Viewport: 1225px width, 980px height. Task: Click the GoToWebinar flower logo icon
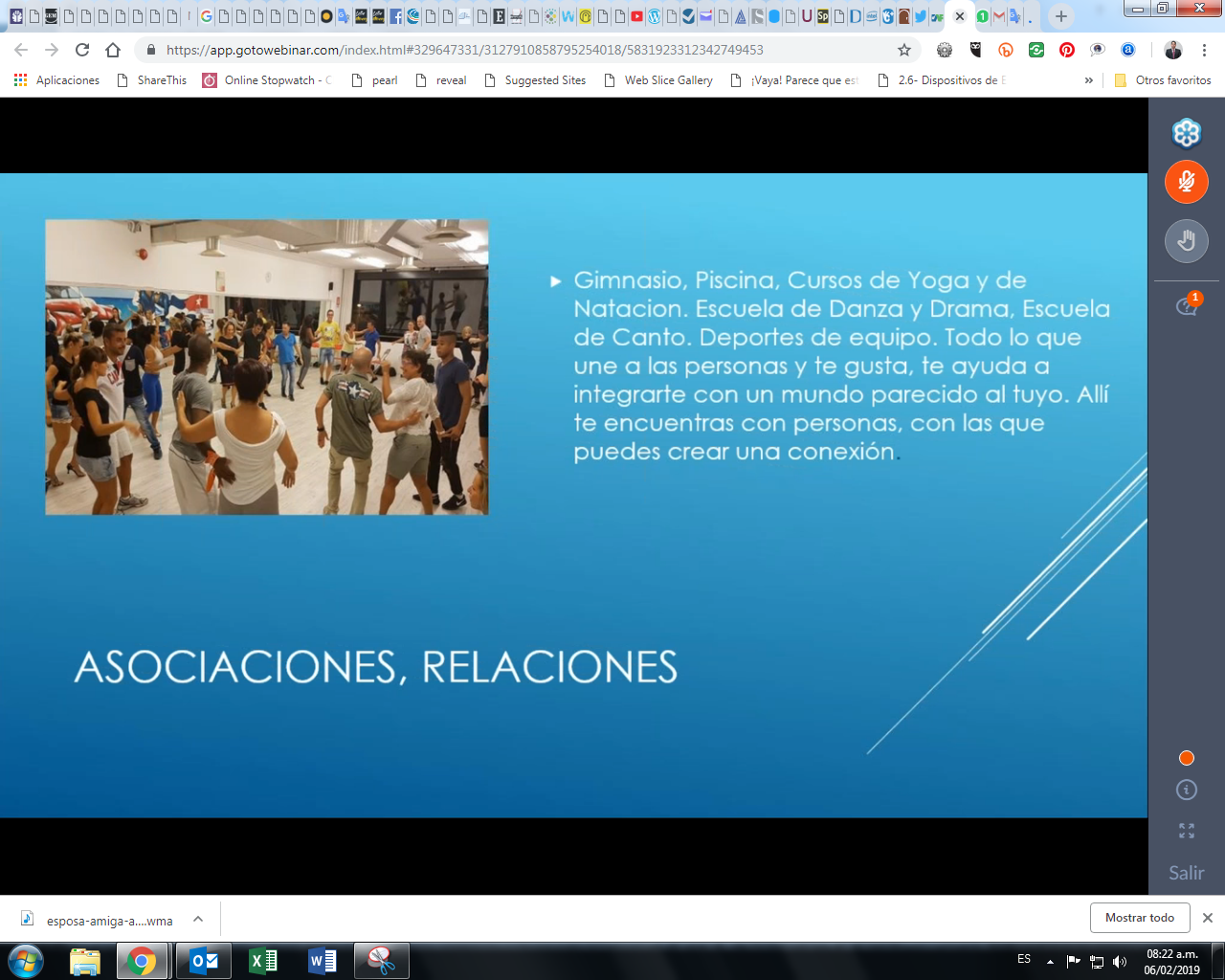(x=1186, y=133)
